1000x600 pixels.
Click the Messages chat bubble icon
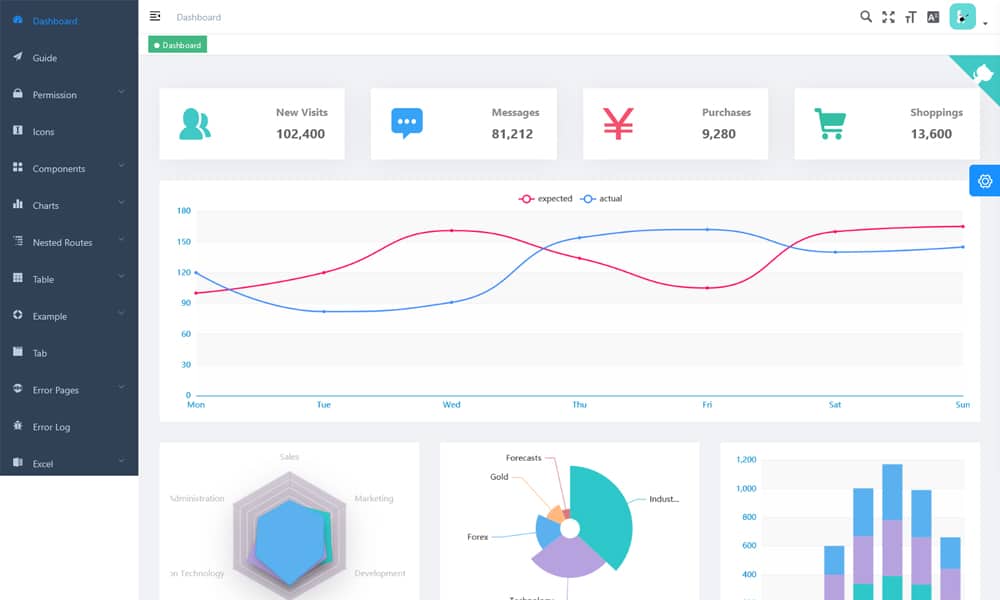pos(407,124)
